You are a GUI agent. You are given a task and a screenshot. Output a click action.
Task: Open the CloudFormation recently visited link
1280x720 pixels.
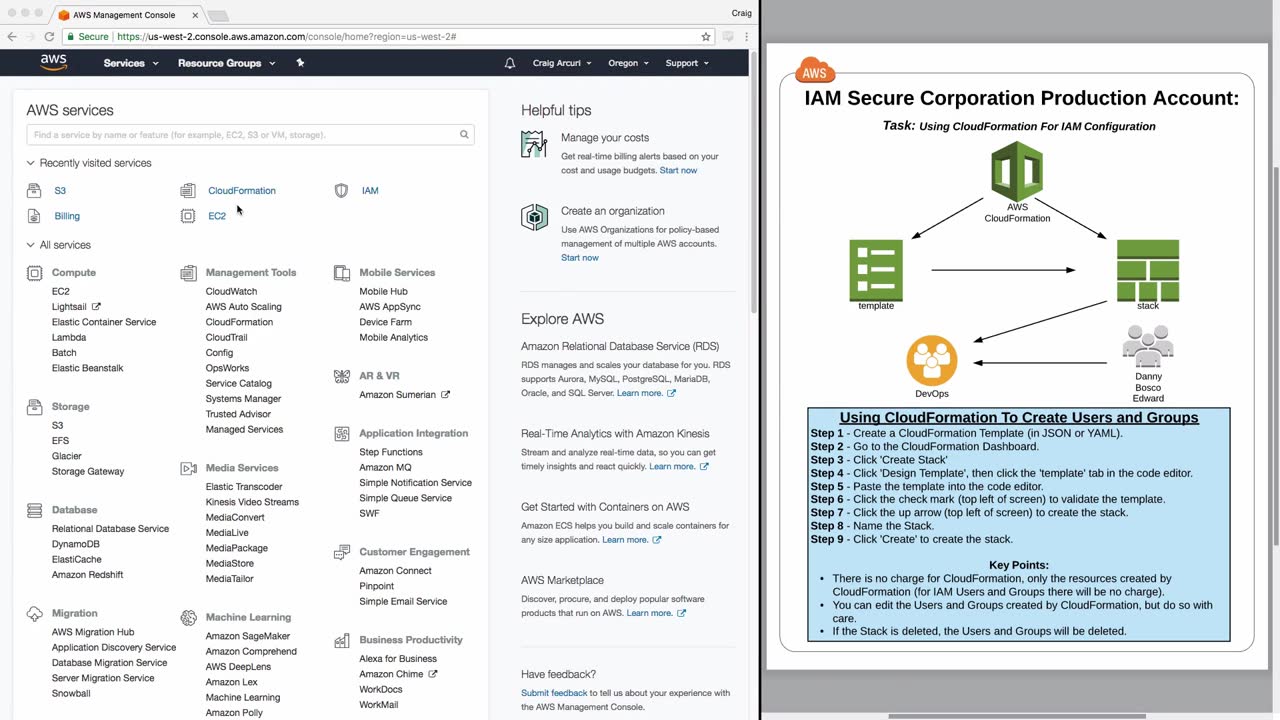[x=242, y=190]
